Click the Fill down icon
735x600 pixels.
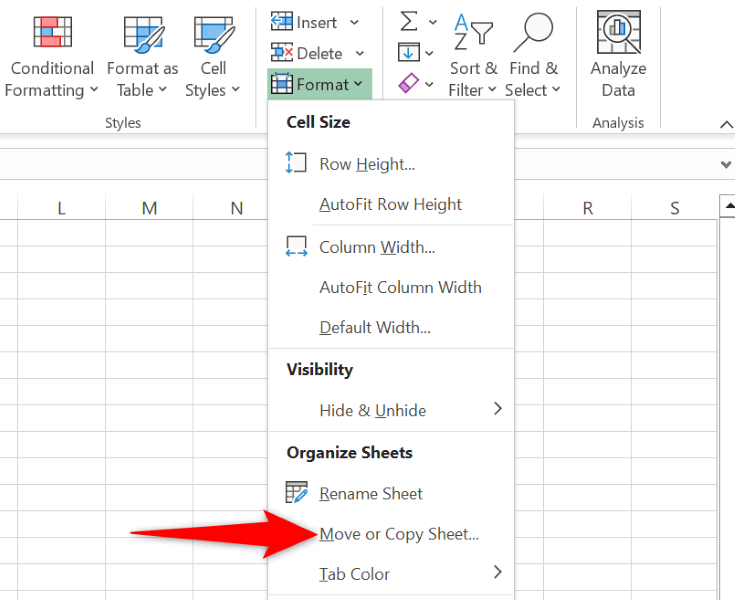(x=409, y=52)
